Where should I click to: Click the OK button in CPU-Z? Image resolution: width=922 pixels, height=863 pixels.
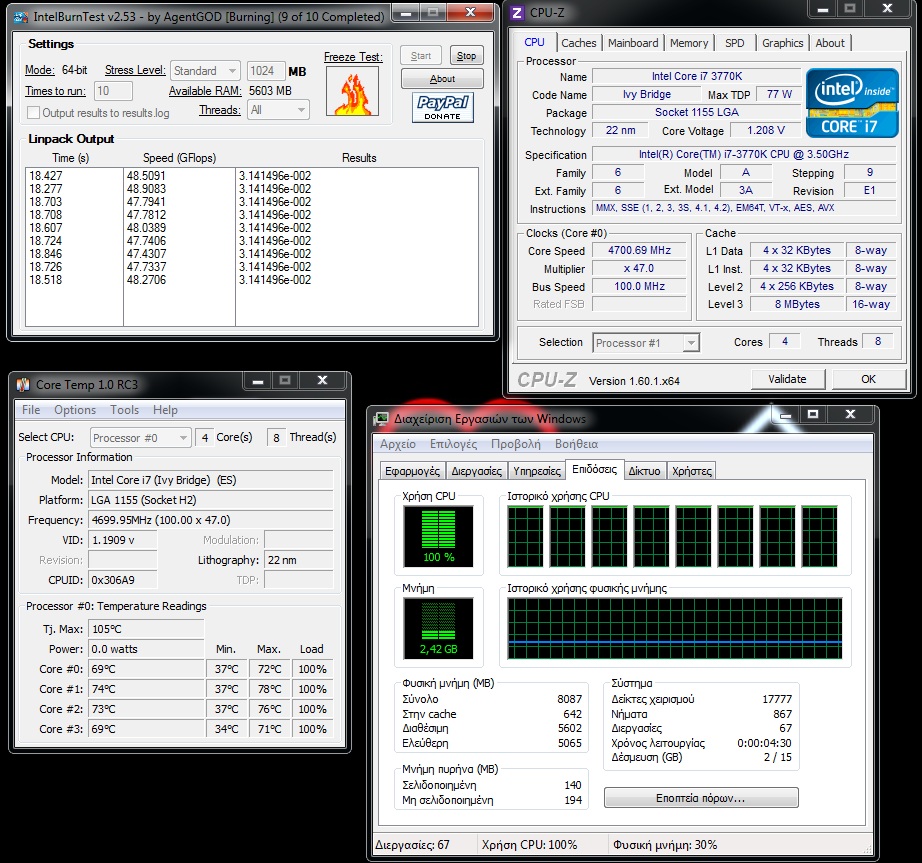[868, 379]
